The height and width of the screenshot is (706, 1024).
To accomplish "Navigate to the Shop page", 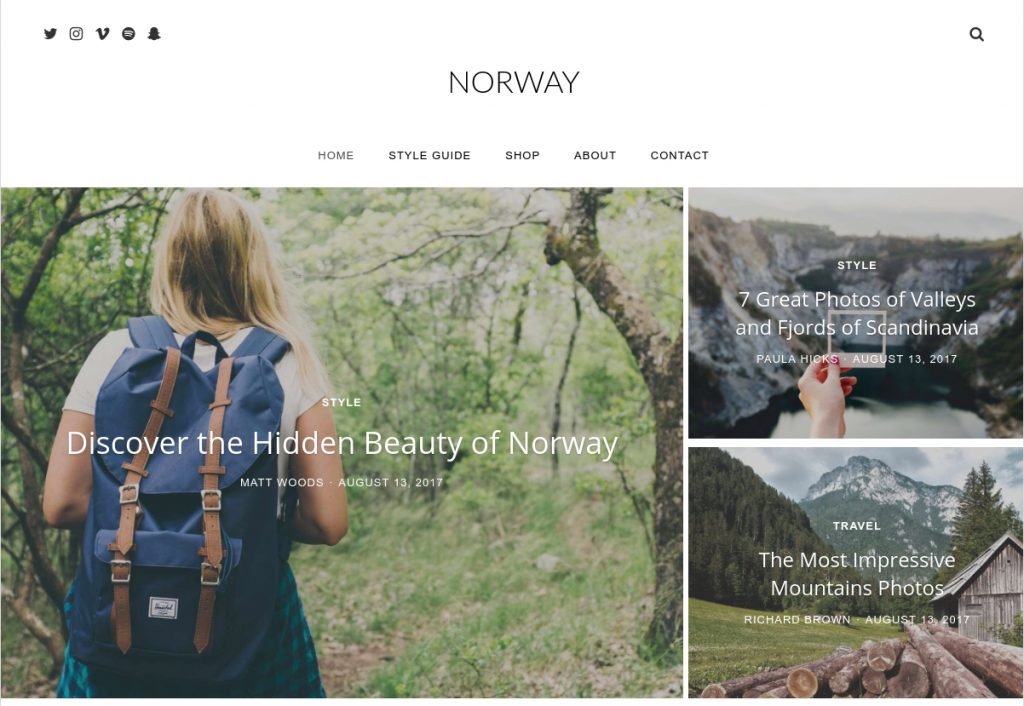I will [522, 155].
